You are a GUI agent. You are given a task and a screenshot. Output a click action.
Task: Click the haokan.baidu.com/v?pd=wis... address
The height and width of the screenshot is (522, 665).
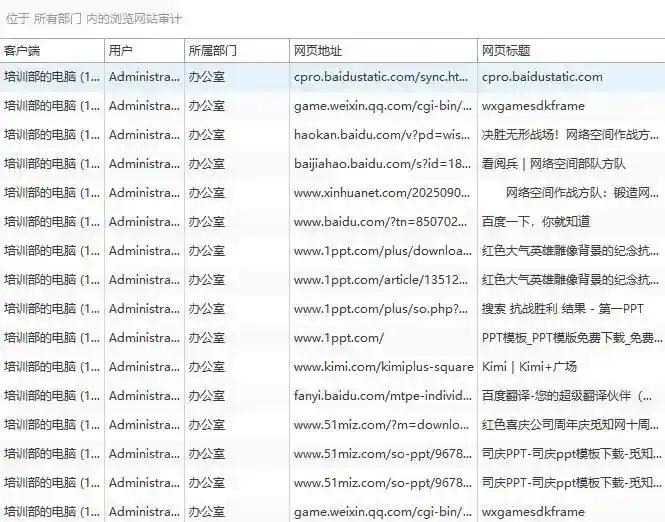pyautogui.click(x=382, y=135)
